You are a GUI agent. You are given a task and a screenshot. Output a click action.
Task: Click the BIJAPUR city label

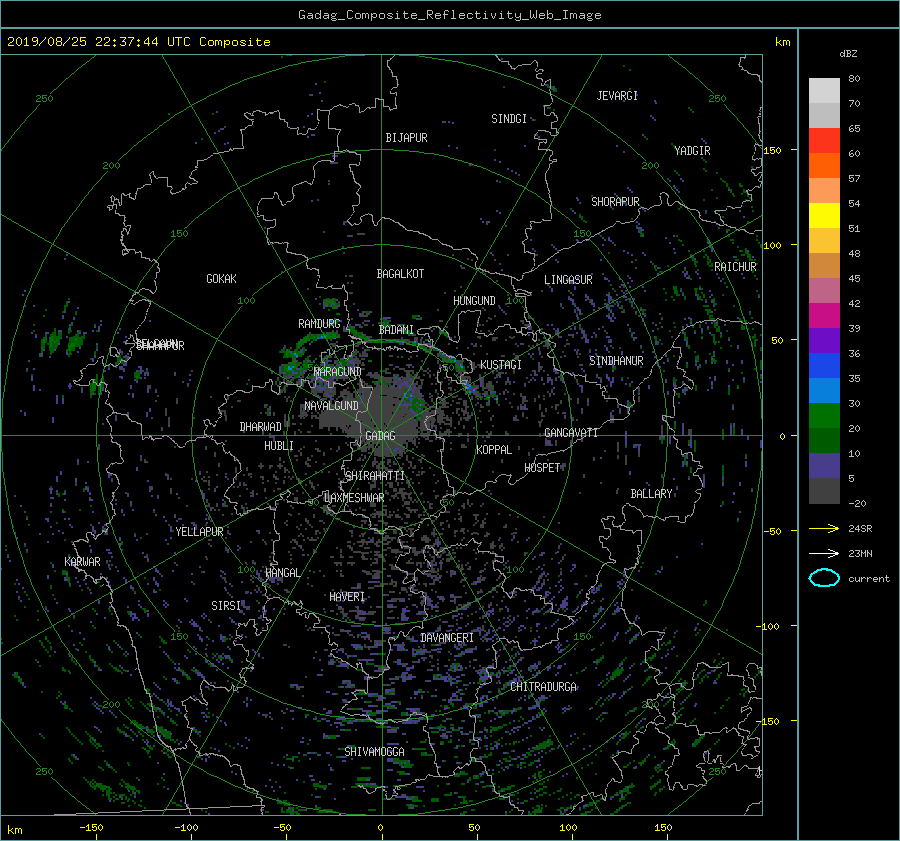pos(406,138)
